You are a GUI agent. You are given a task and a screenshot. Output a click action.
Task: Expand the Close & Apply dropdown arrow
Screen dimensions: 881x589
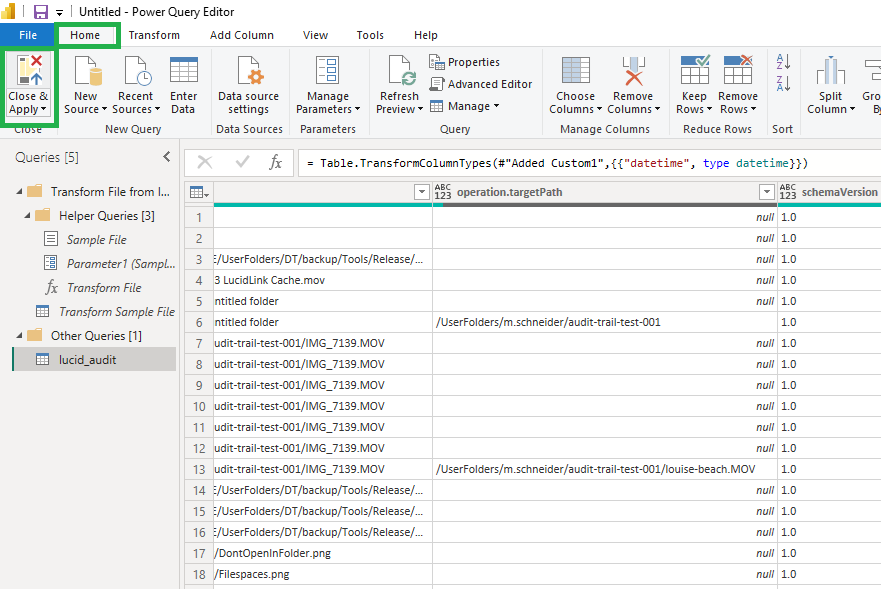pos(44,109)
